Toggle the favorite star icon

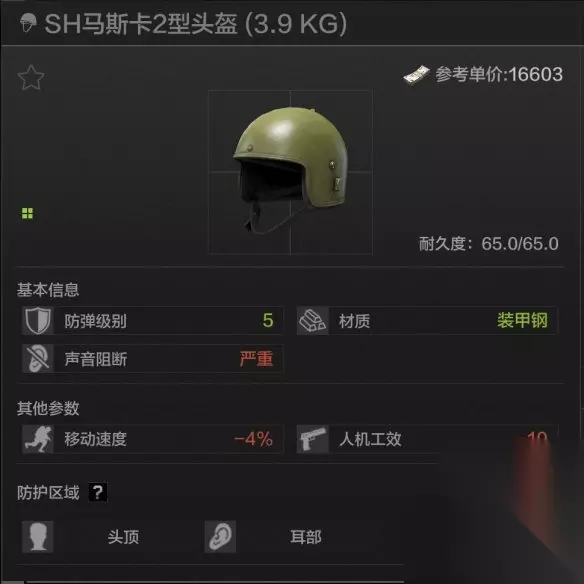pos(31,77)
